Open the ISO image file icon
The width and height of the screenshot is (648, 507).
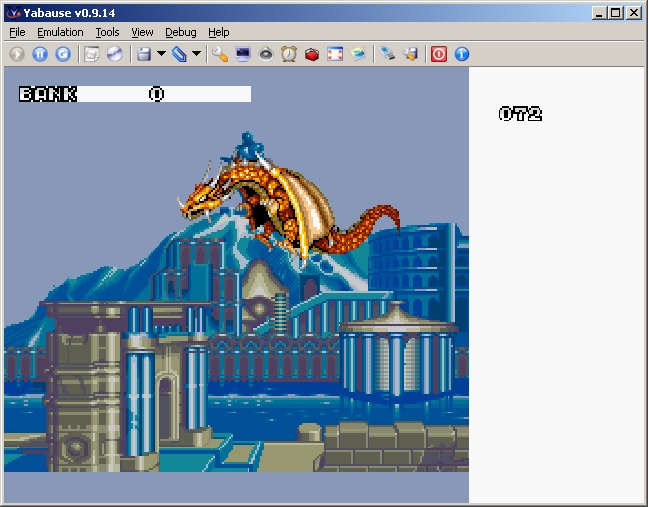coord(92,54)
